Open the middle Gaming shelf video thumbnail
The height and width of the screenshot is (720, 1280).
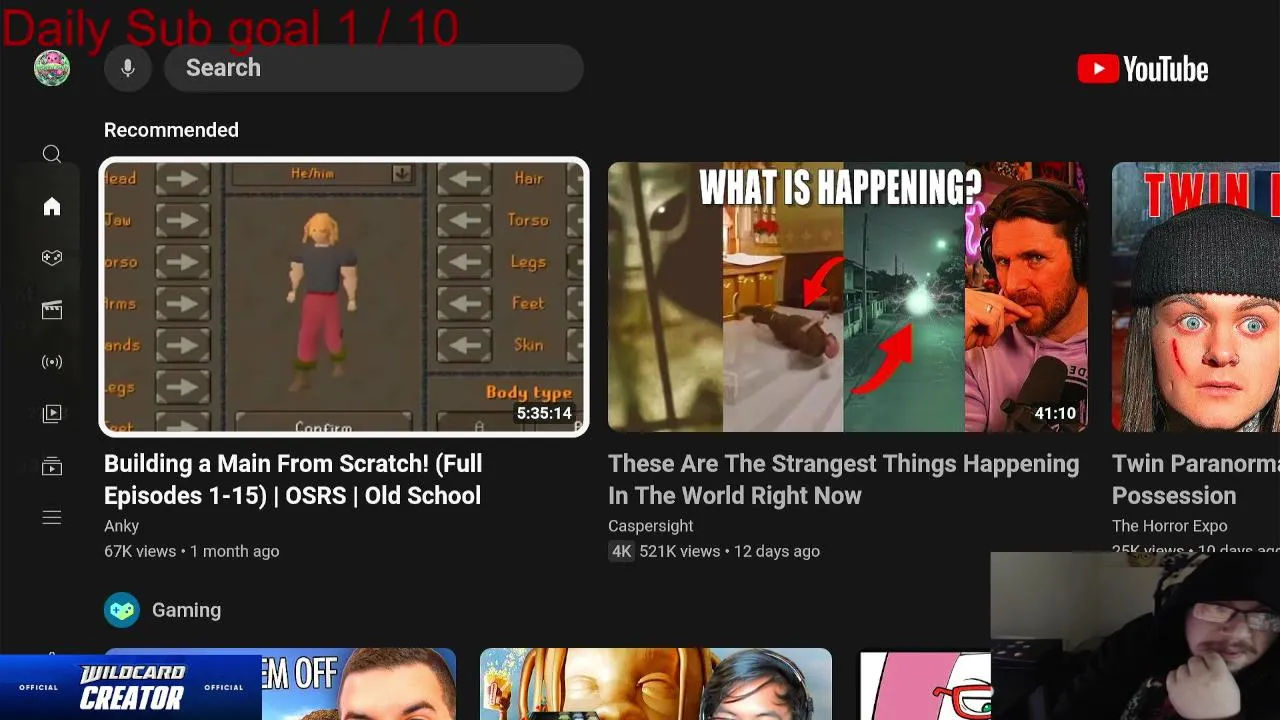[x=656, y=684]
